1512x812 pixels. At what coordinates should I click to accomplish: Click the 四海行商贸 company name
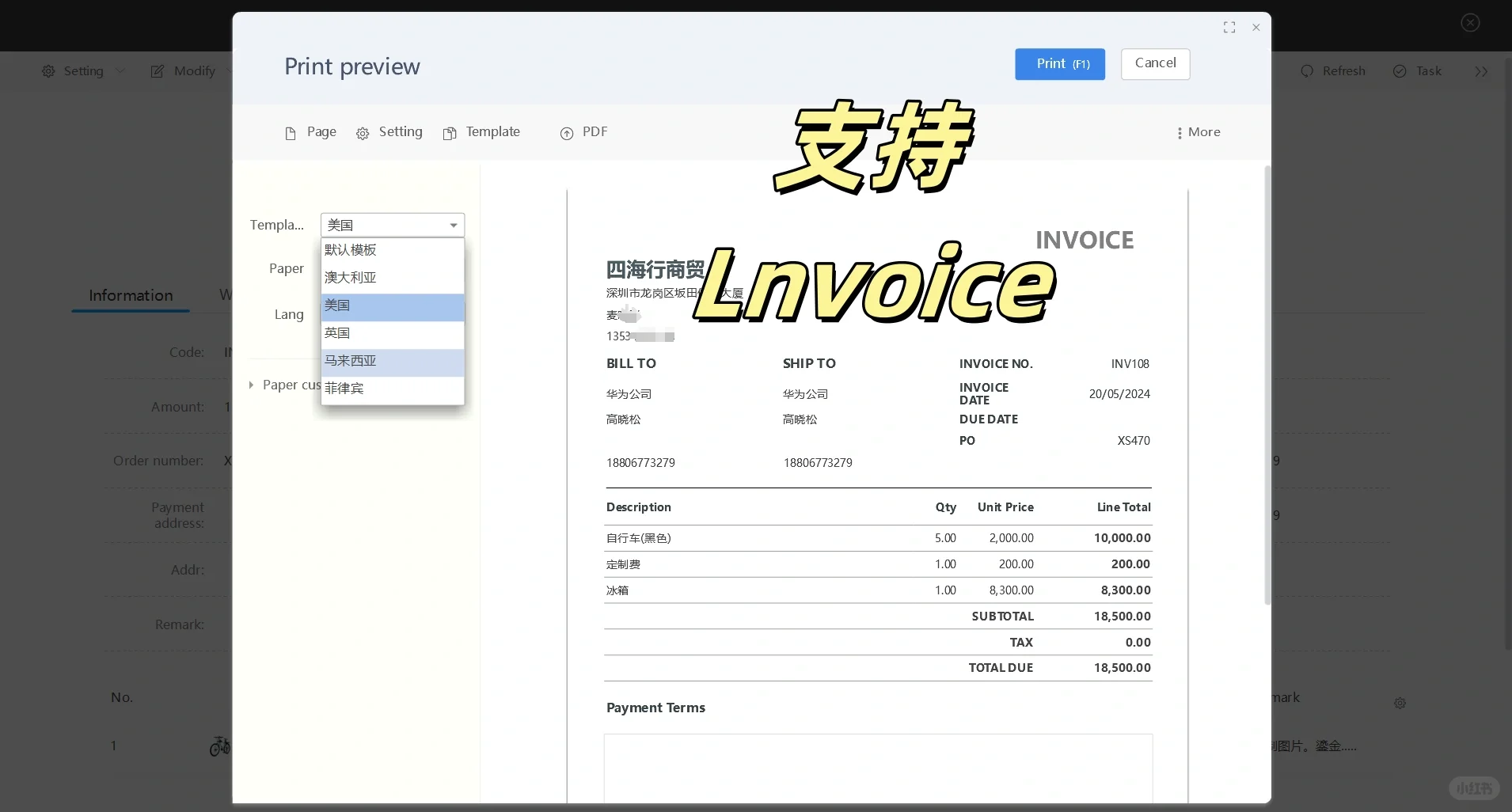655,270
